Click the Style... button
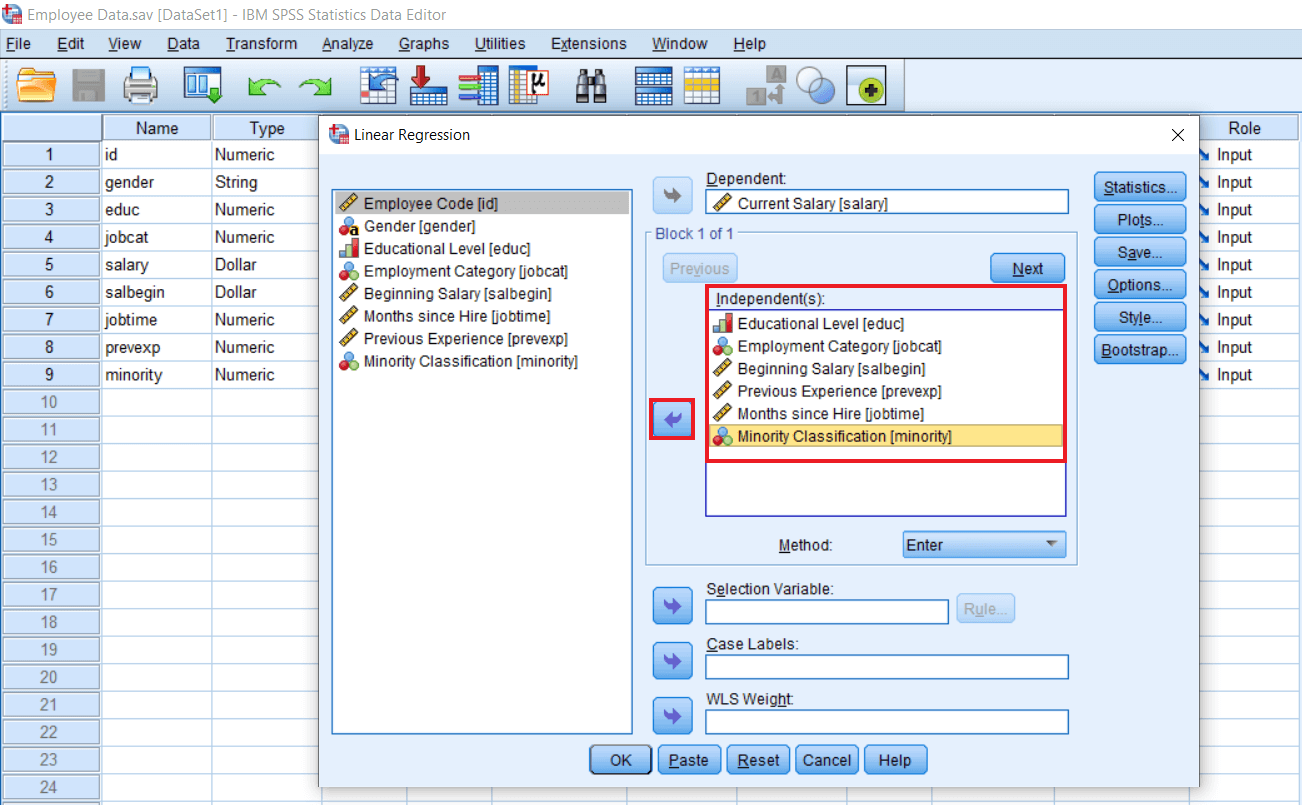The width and height of the screenshot is (1302, 805). click(x=1140, y=318)
